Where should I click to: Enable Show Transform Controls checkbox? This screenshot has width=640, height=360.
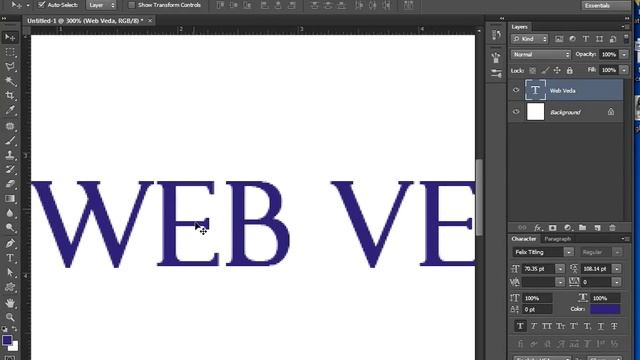click(131, 5)
